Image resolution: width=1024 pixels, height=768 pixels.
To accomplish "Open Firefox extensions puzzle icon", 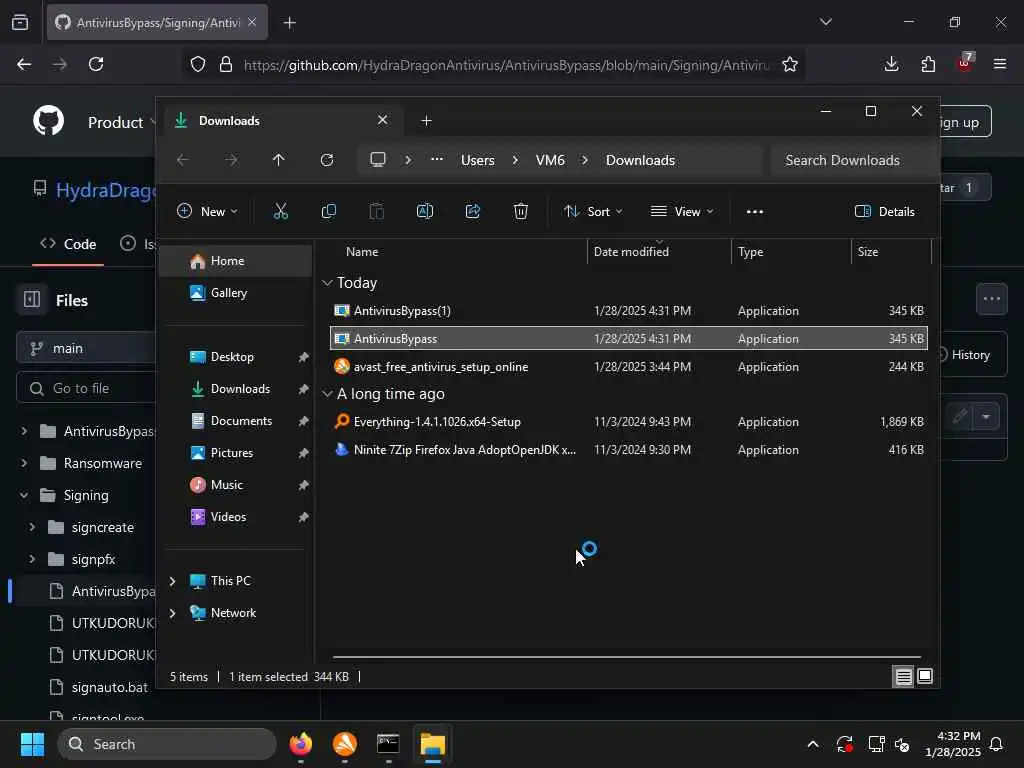I will pos(928,64).
